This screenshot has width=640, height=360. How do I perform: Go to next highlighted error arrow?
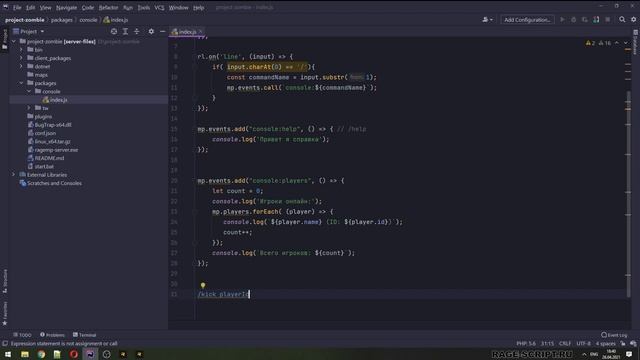coord(626,43)
